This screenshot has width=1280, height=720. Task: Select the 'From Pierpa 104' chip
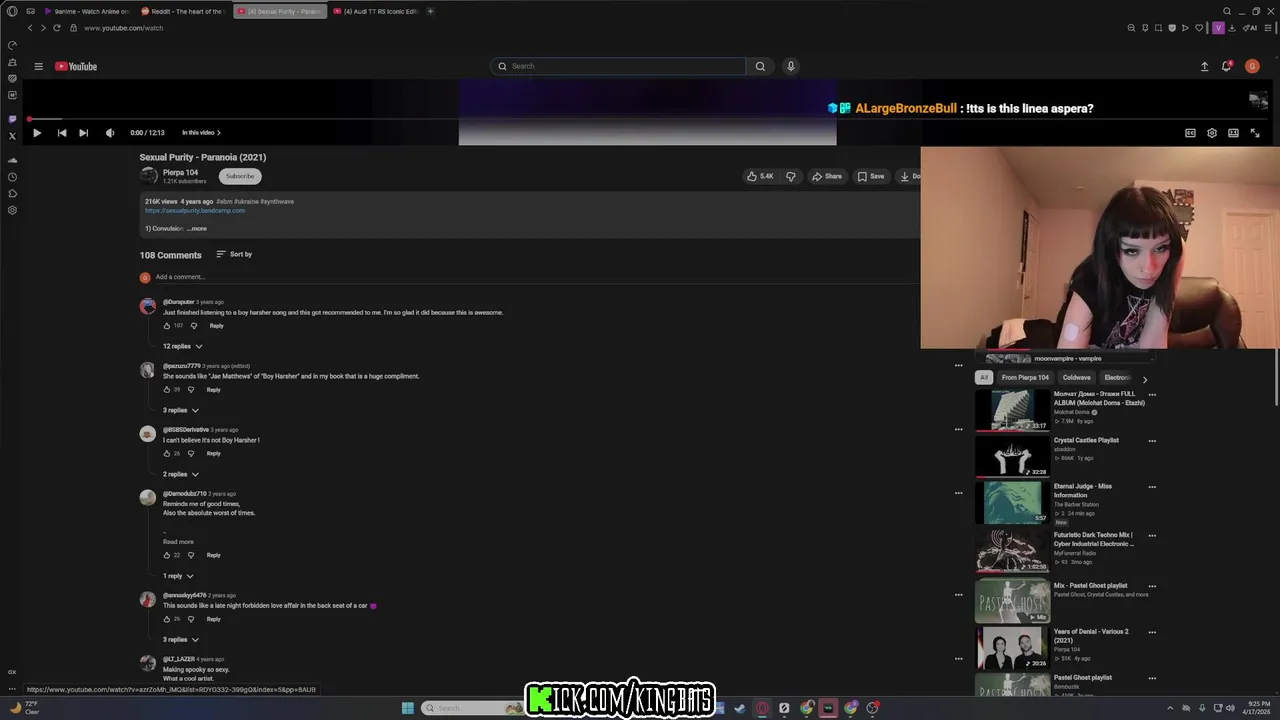coord(1025,378)
